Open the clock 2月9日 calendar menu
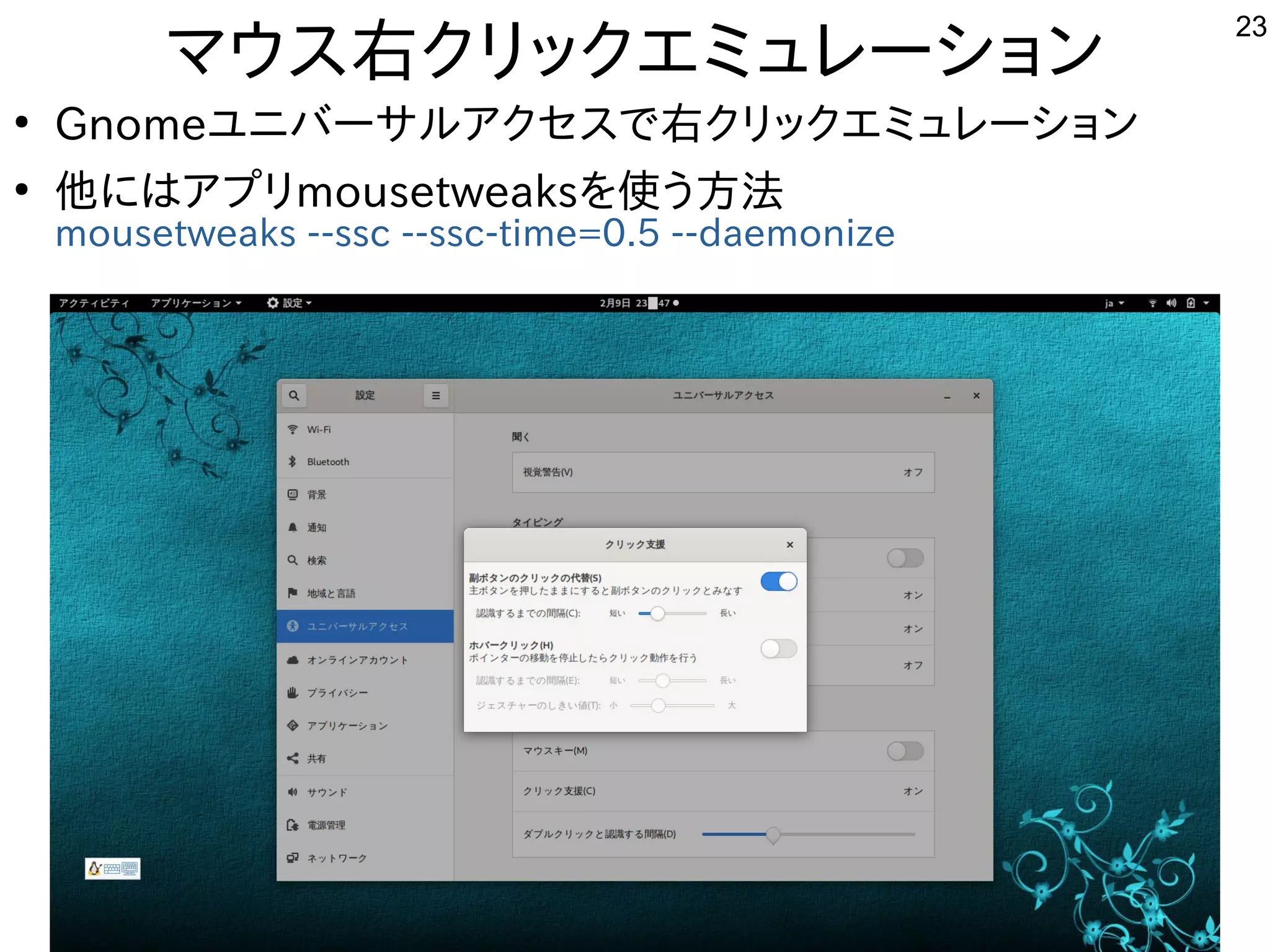Screen dimensions: 1270x952 click(639, 303)
